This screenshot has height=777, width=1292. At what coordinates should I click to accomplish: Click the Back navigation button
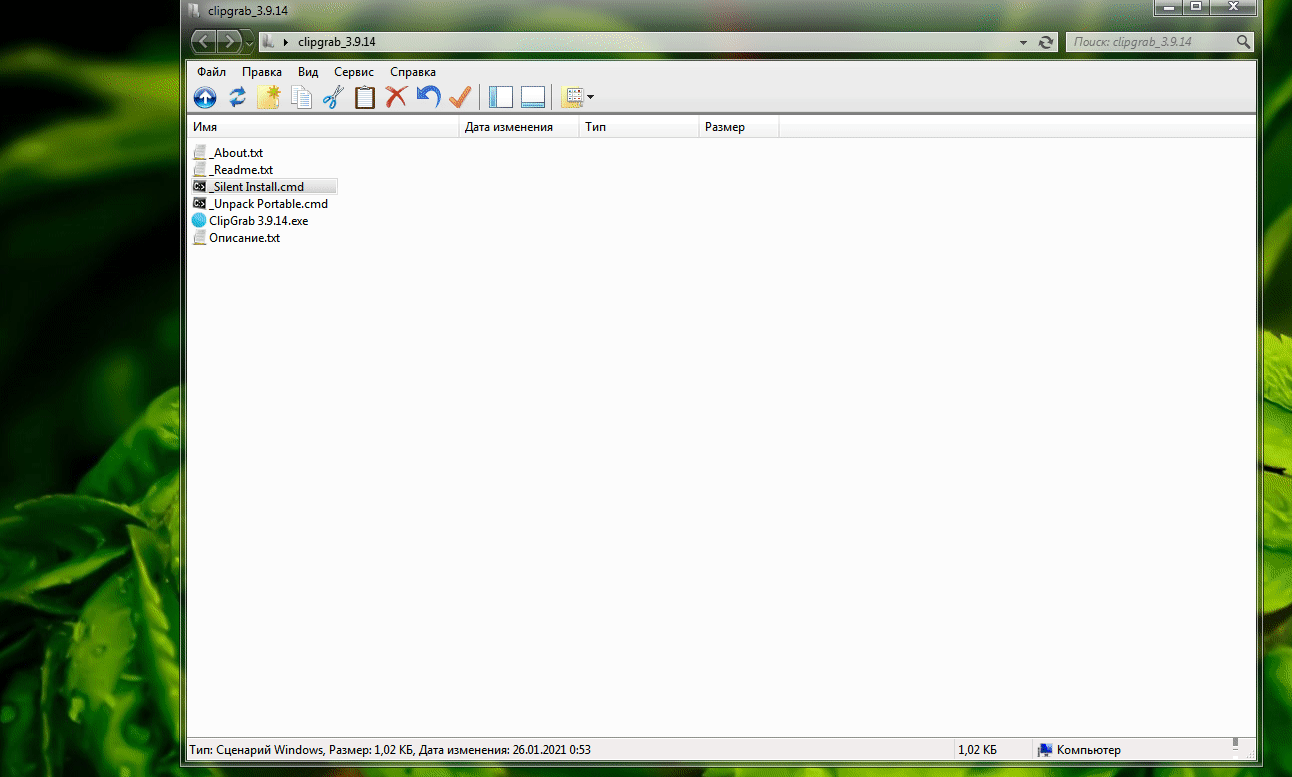coord(204,42)
